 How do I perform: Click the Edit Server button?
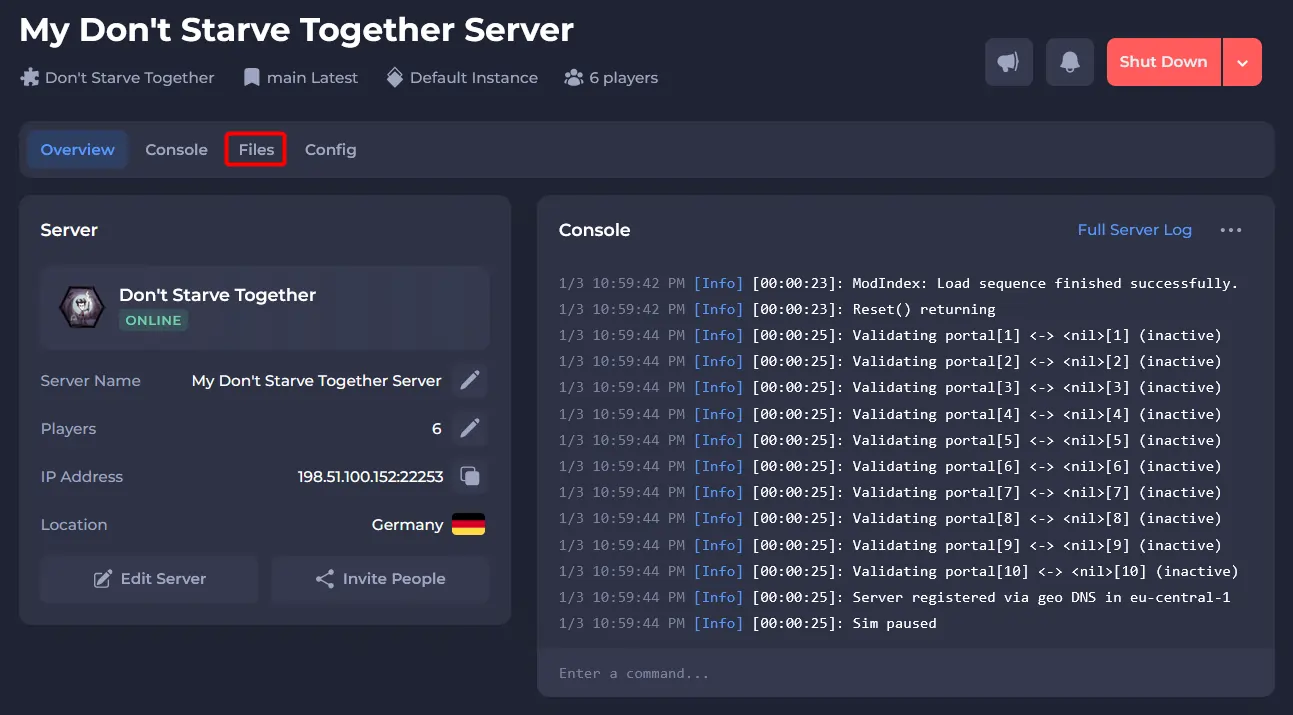(x=149, y=579)
